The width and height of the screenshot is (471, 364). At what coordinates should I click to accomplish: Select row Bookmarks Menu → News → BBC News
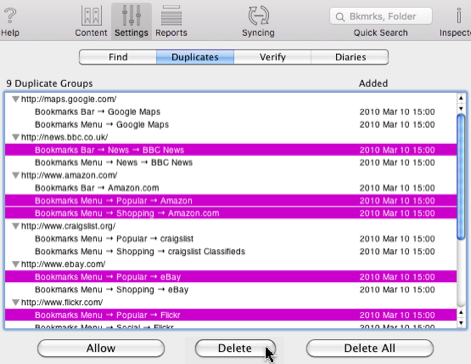[231, 162]
